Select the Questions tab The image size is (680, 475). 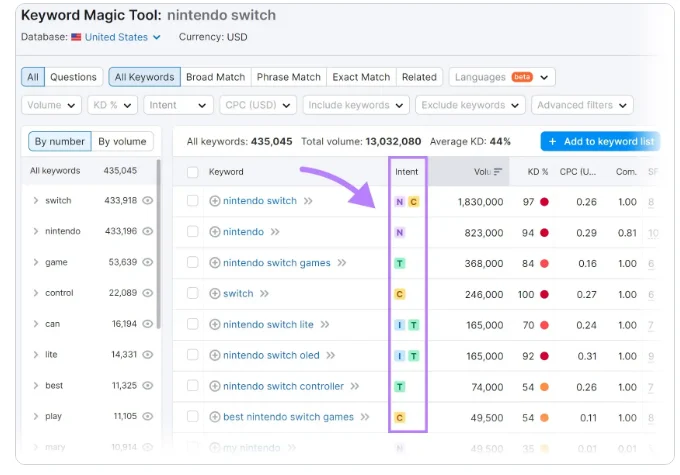pyautogui.click(x=73, y=77)
